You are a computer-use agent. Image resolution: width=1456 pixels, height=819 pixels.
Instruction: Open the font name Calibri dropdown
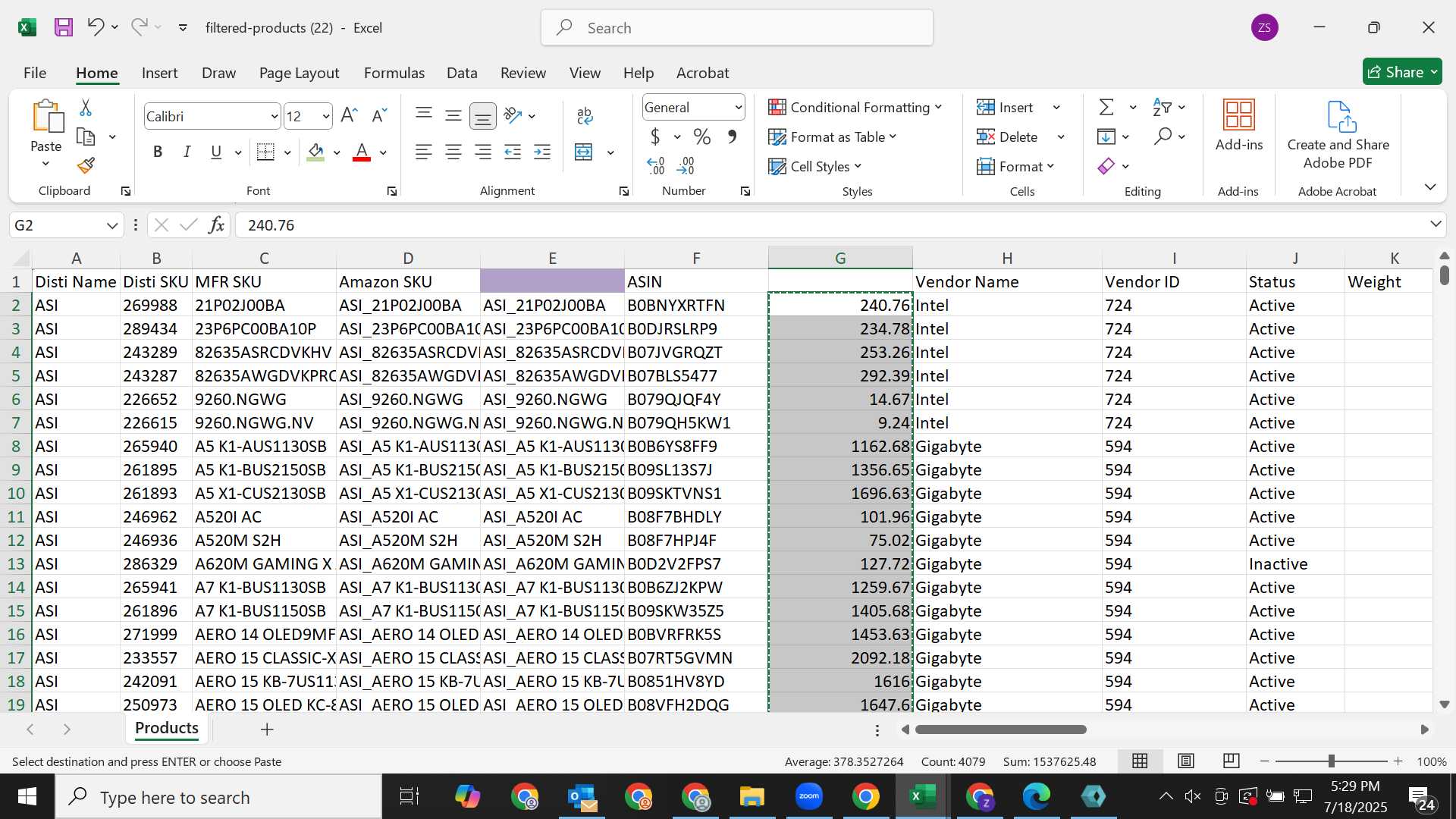click(275, 117)
